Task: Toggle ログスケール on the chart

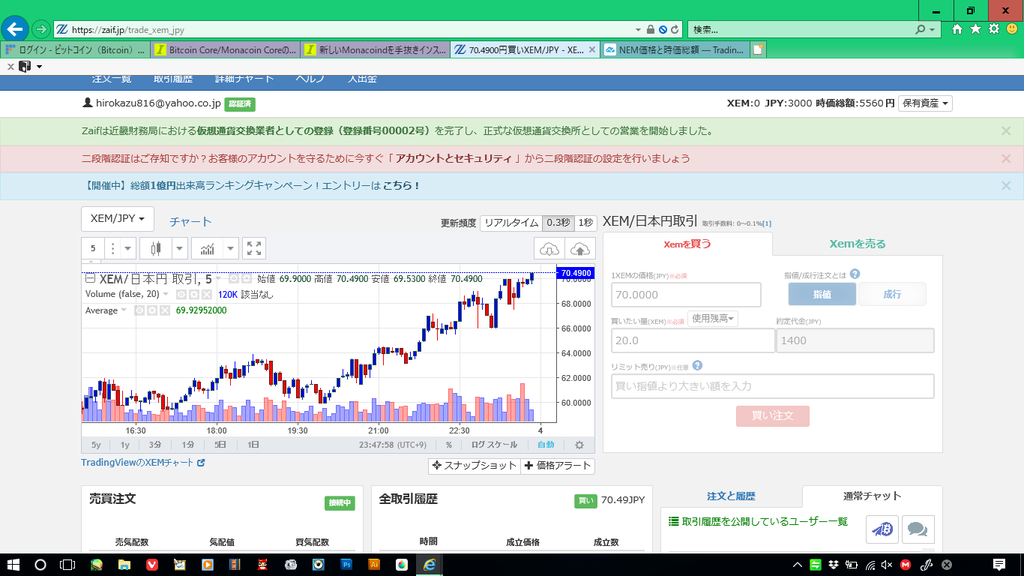Action: coord(494,445)
